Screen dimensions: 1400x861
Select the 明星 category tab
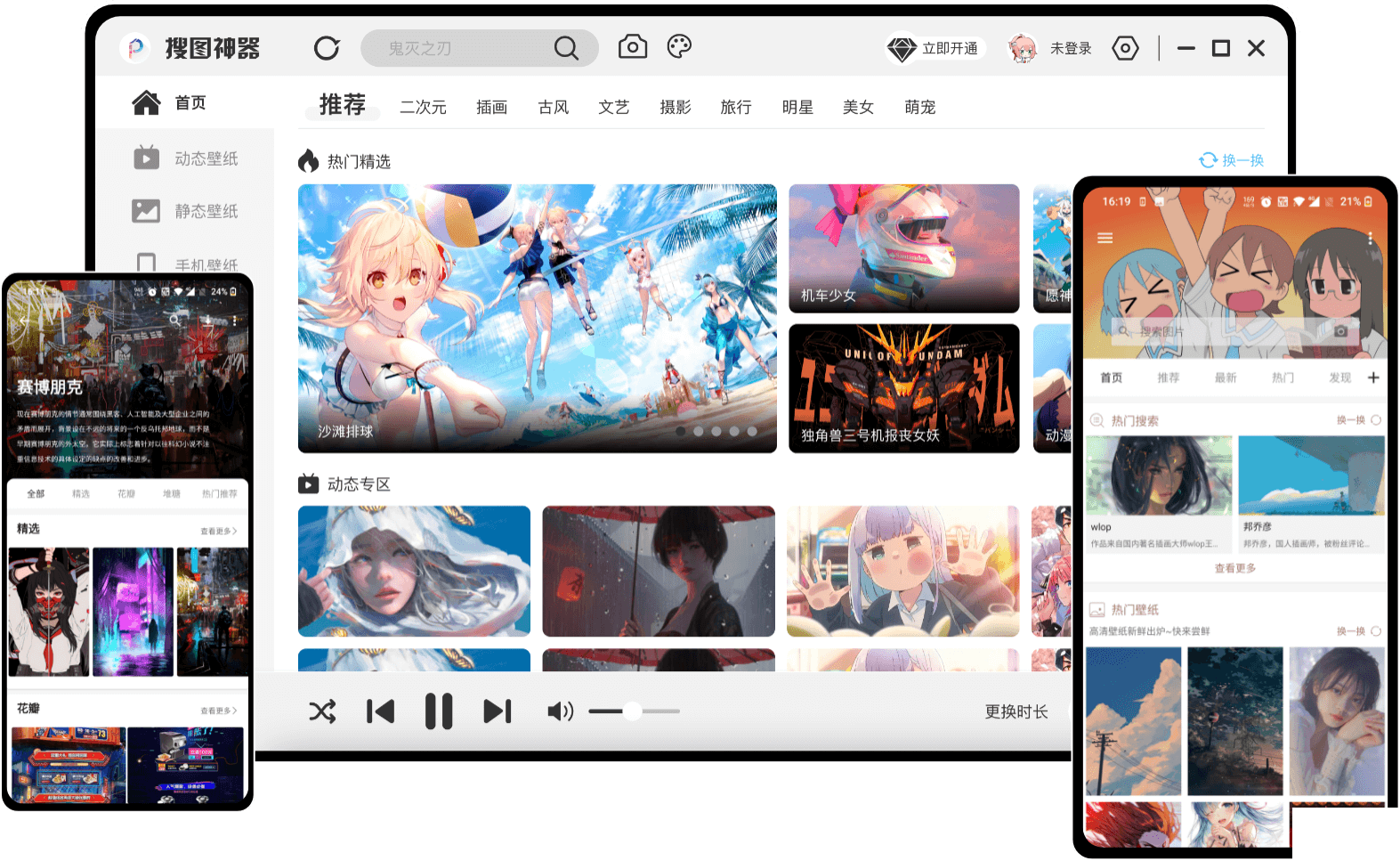tap(797, 107)
